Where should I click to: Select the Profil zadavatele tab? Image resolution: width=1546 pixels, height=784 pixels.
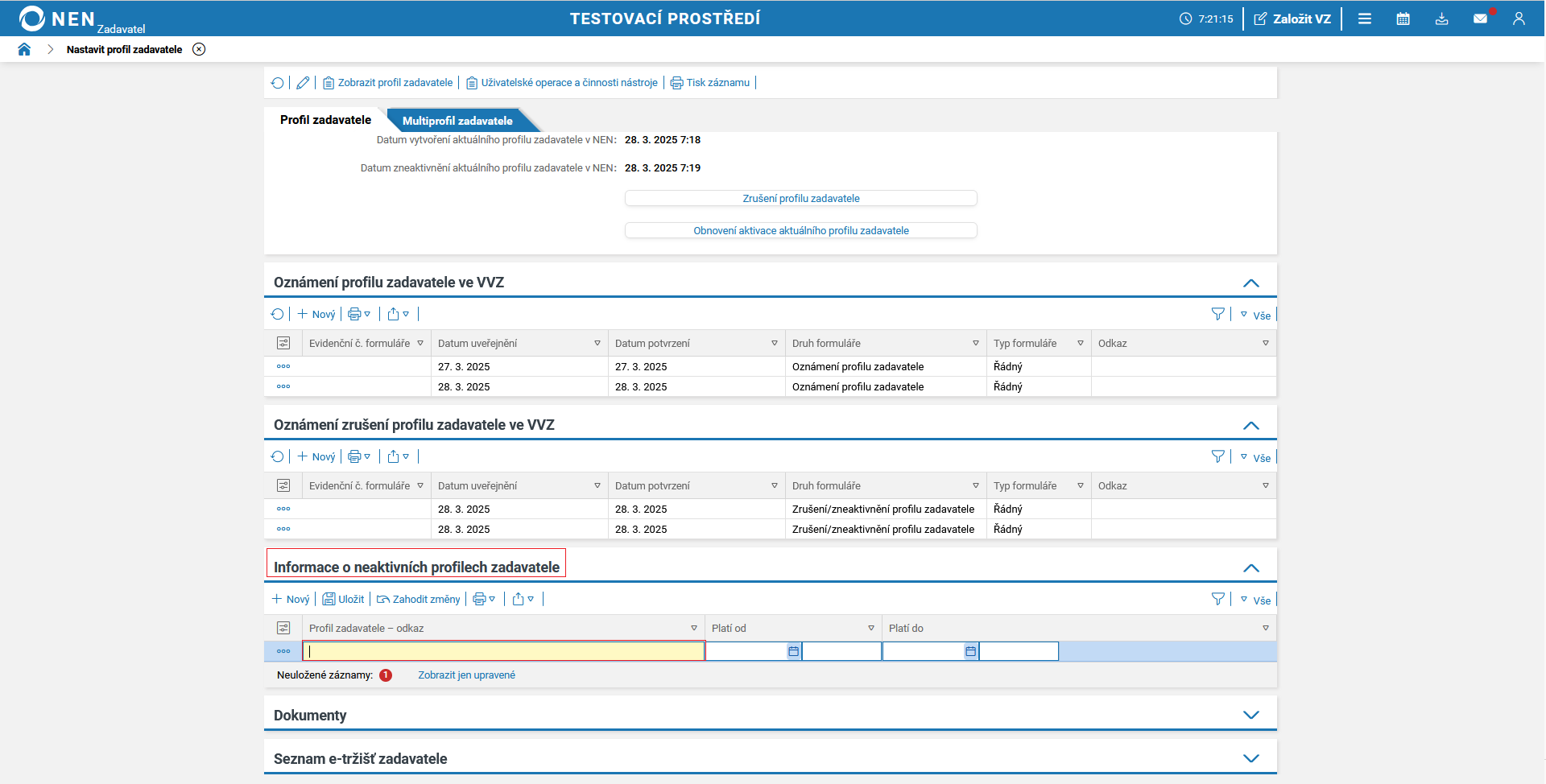pyautogui.click(x=325, y=120)
